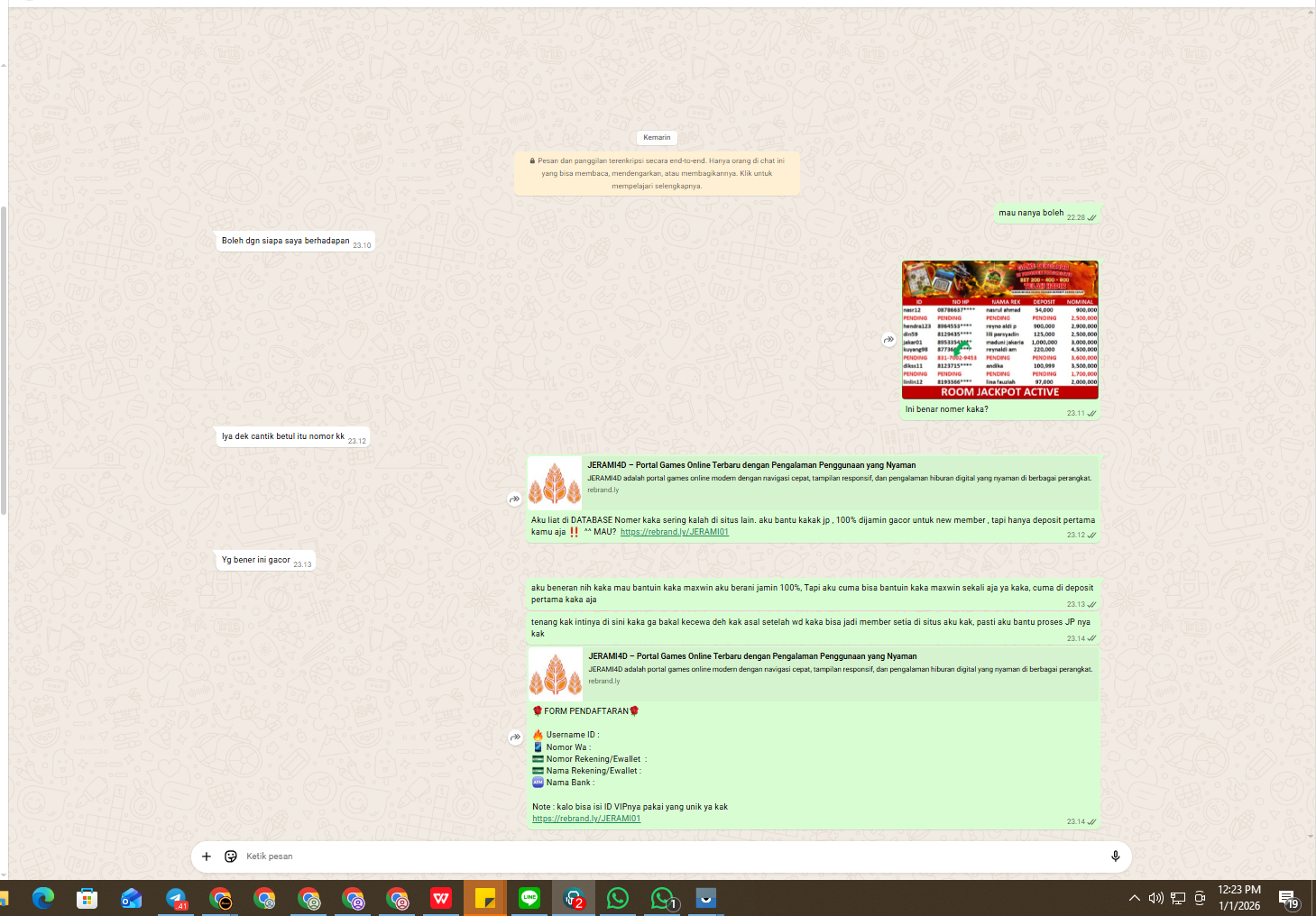1316x916 pixels.
Task: Click the 'FORM PENDAFTARAN' heading text
Action: click(586, 711)
